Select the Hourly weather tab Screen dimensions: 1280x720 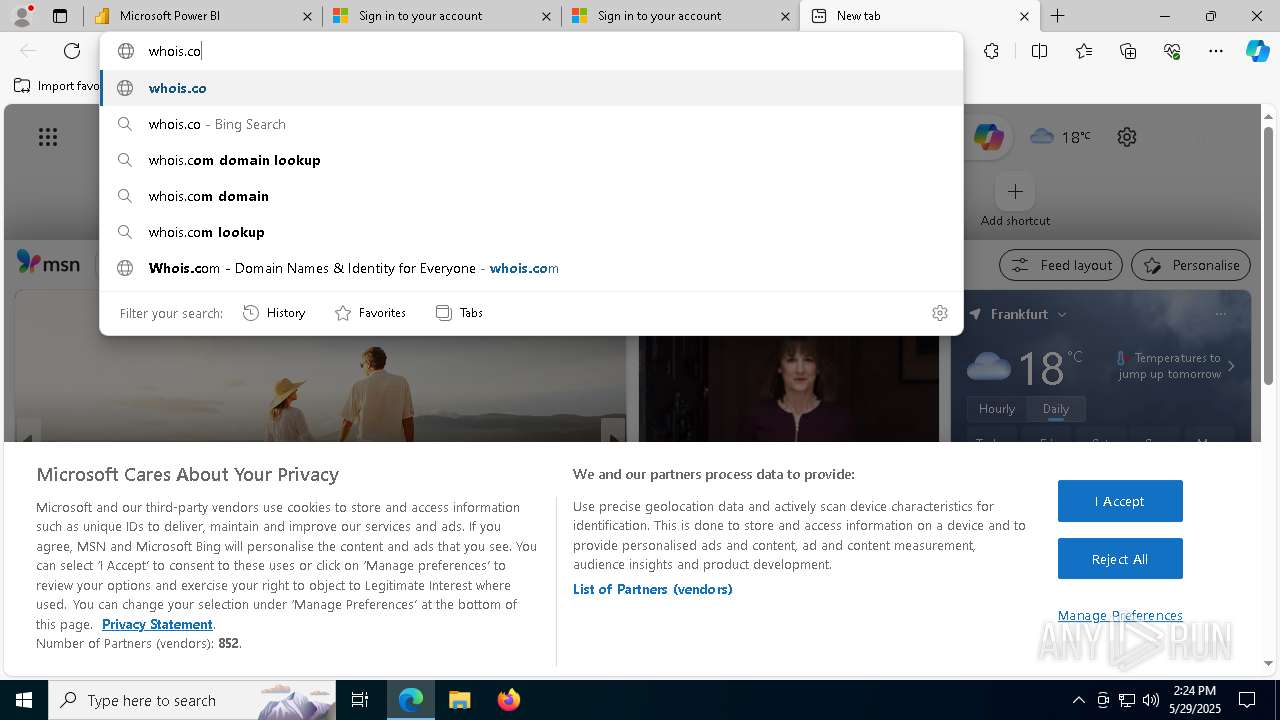[x=997, y=409]
